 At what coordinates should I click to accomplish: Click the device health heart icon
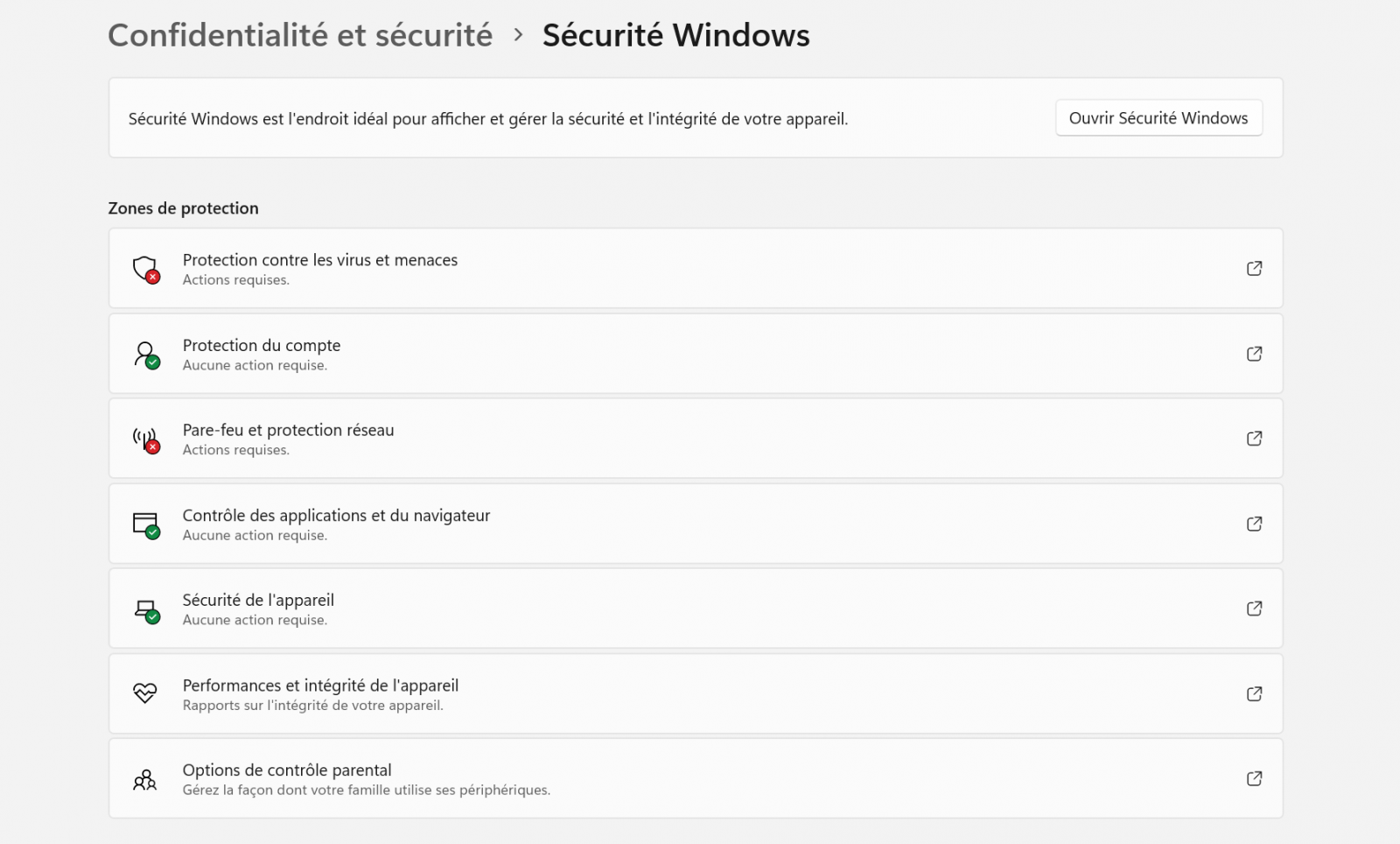(145, 693)
